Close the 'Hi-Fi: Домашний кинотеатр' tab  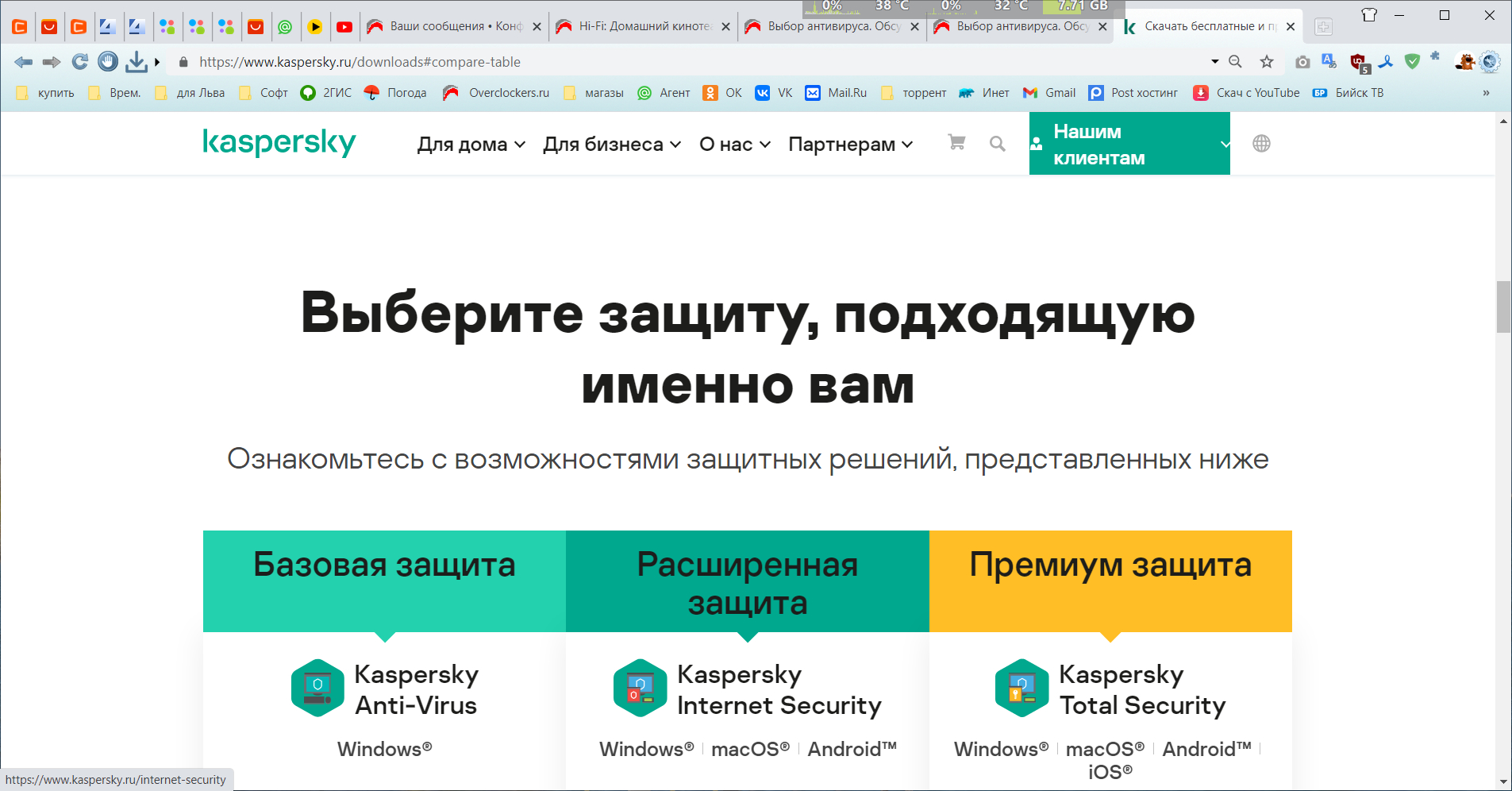725,27
